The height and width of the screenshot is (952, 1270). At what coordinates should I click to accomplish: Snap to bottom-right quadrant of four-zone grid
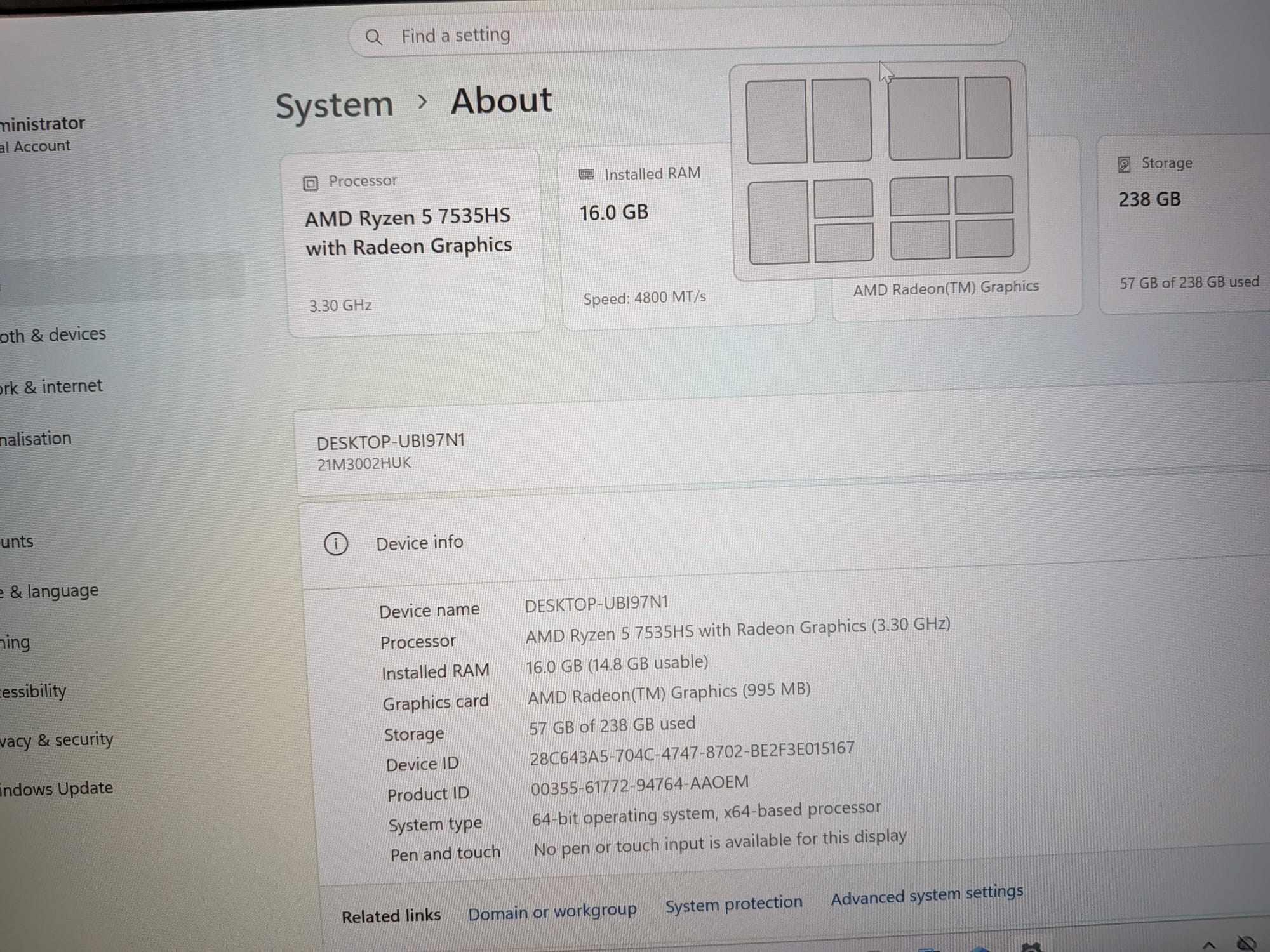(x=985, y=239)
